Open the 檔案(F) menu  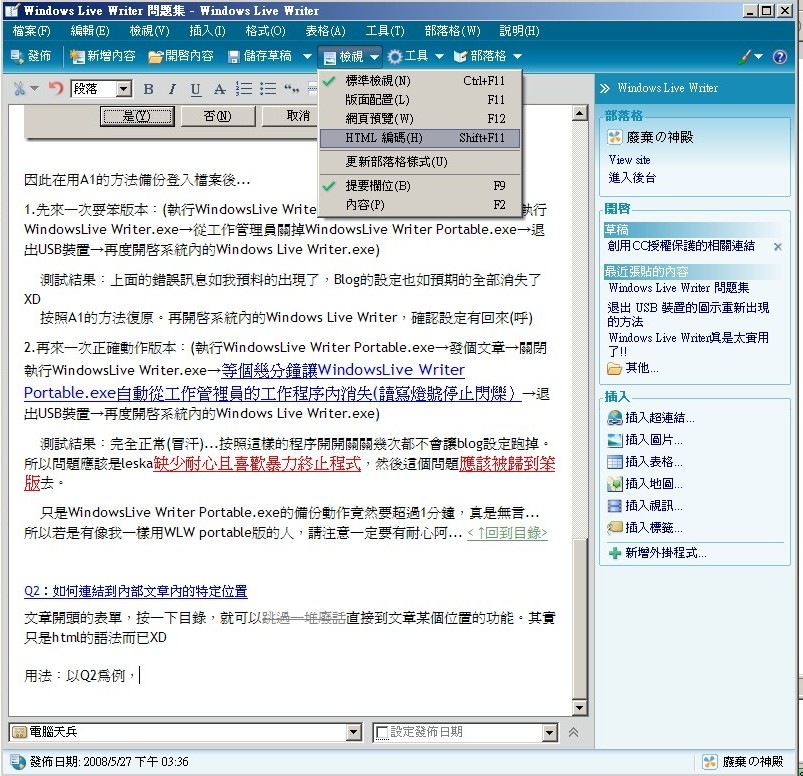[32, 31]
